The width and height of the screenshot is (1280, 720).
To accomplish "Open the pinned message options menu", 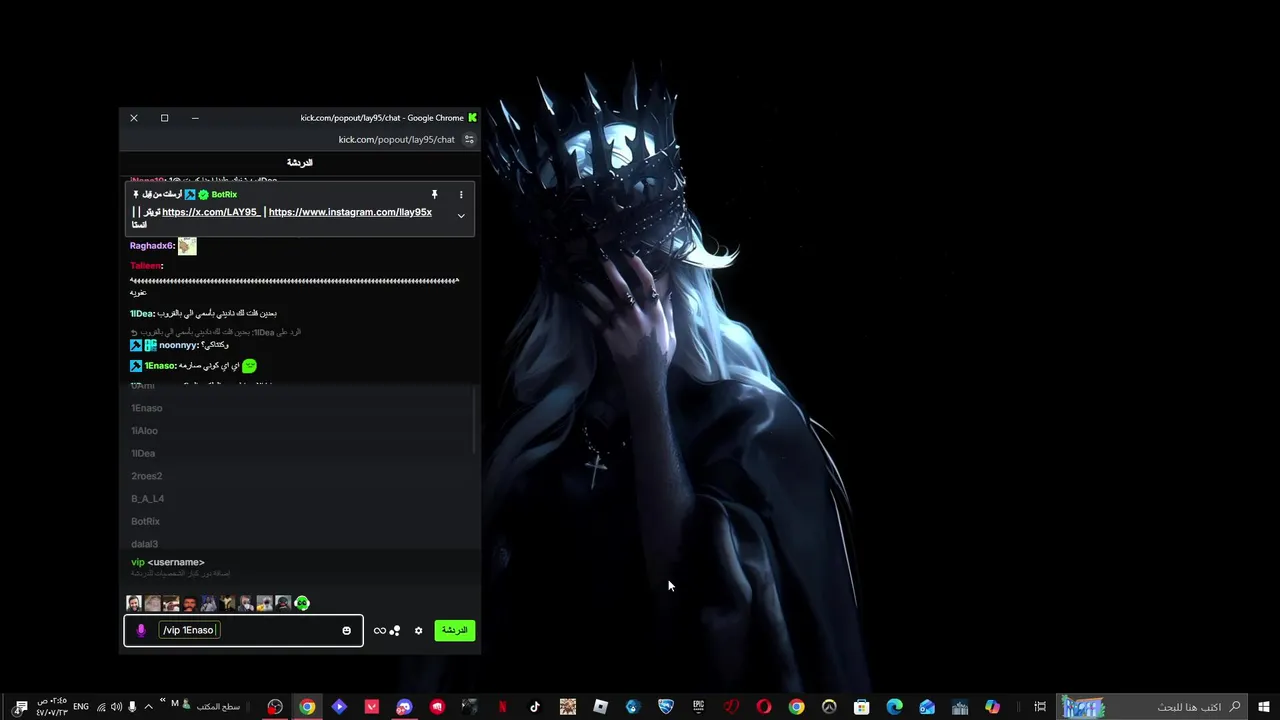I will (x=461, y=194).
